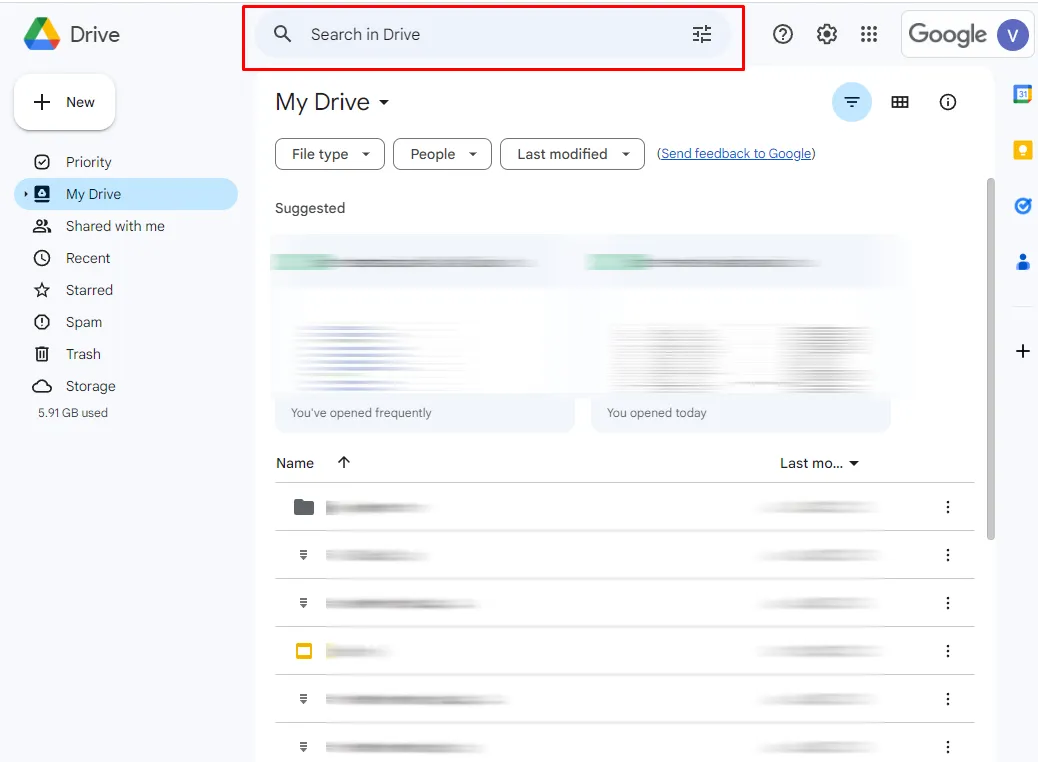Open Settings gear icon

[827, 34]
